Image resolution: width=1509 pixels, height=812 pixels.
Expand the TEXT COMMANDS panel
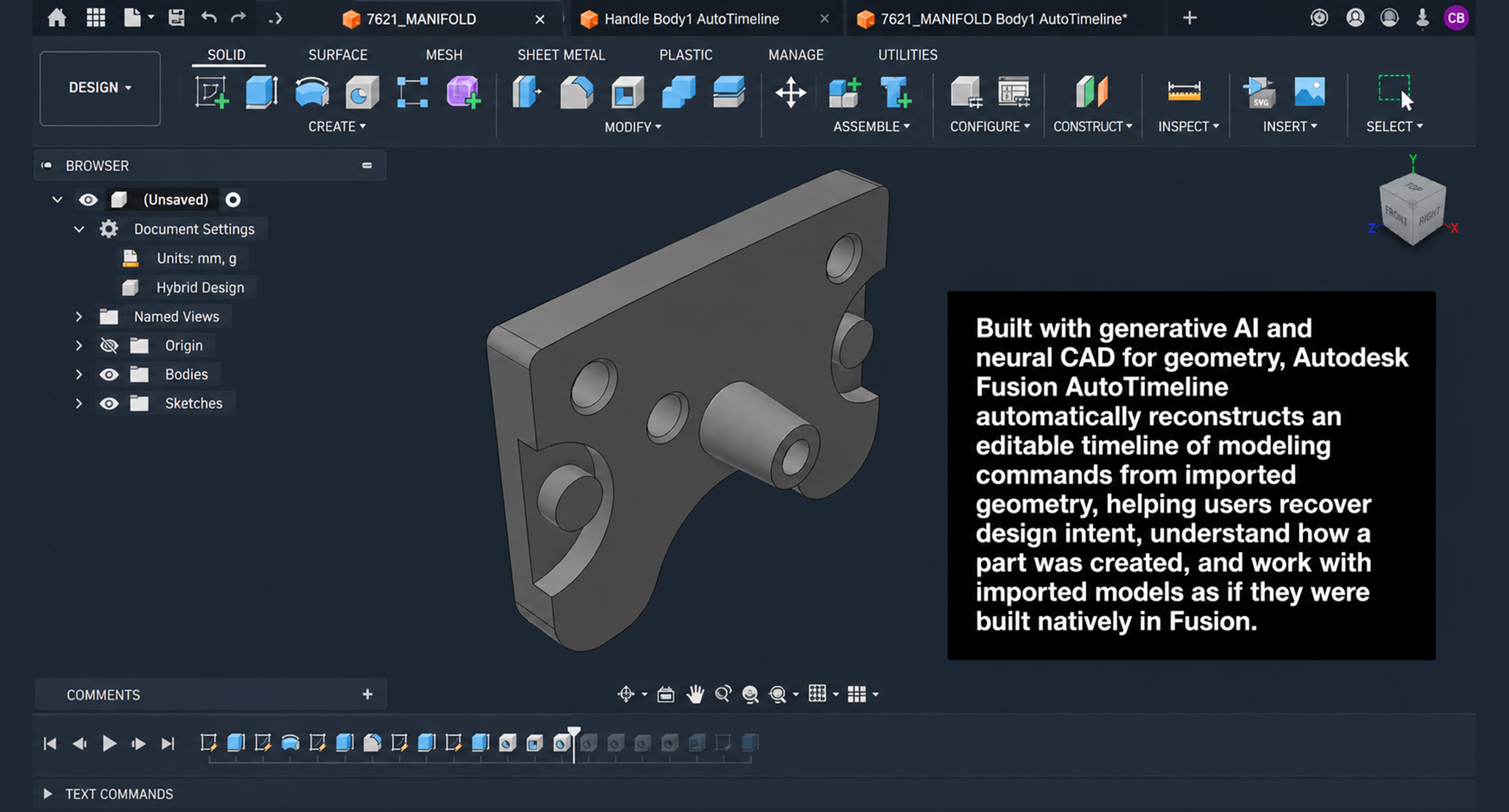[48, 794]
